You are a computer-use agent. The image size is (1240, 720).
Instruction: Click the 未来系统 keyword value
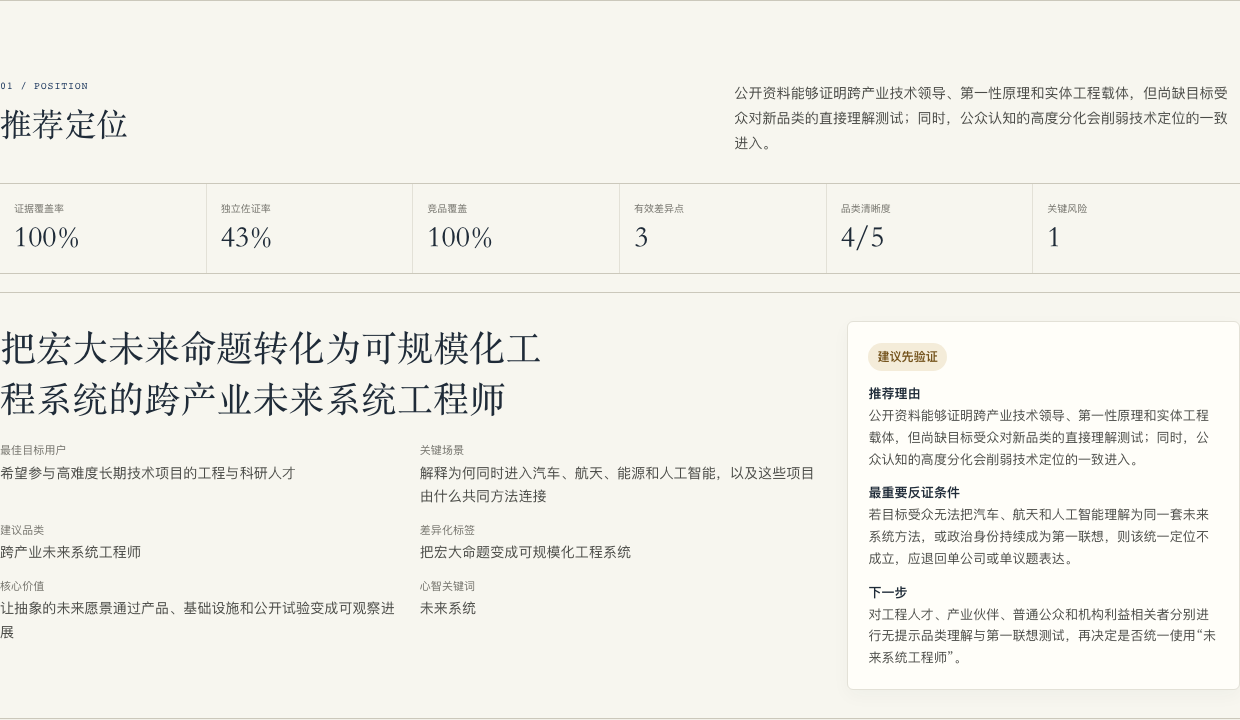(x=448, y=608)
